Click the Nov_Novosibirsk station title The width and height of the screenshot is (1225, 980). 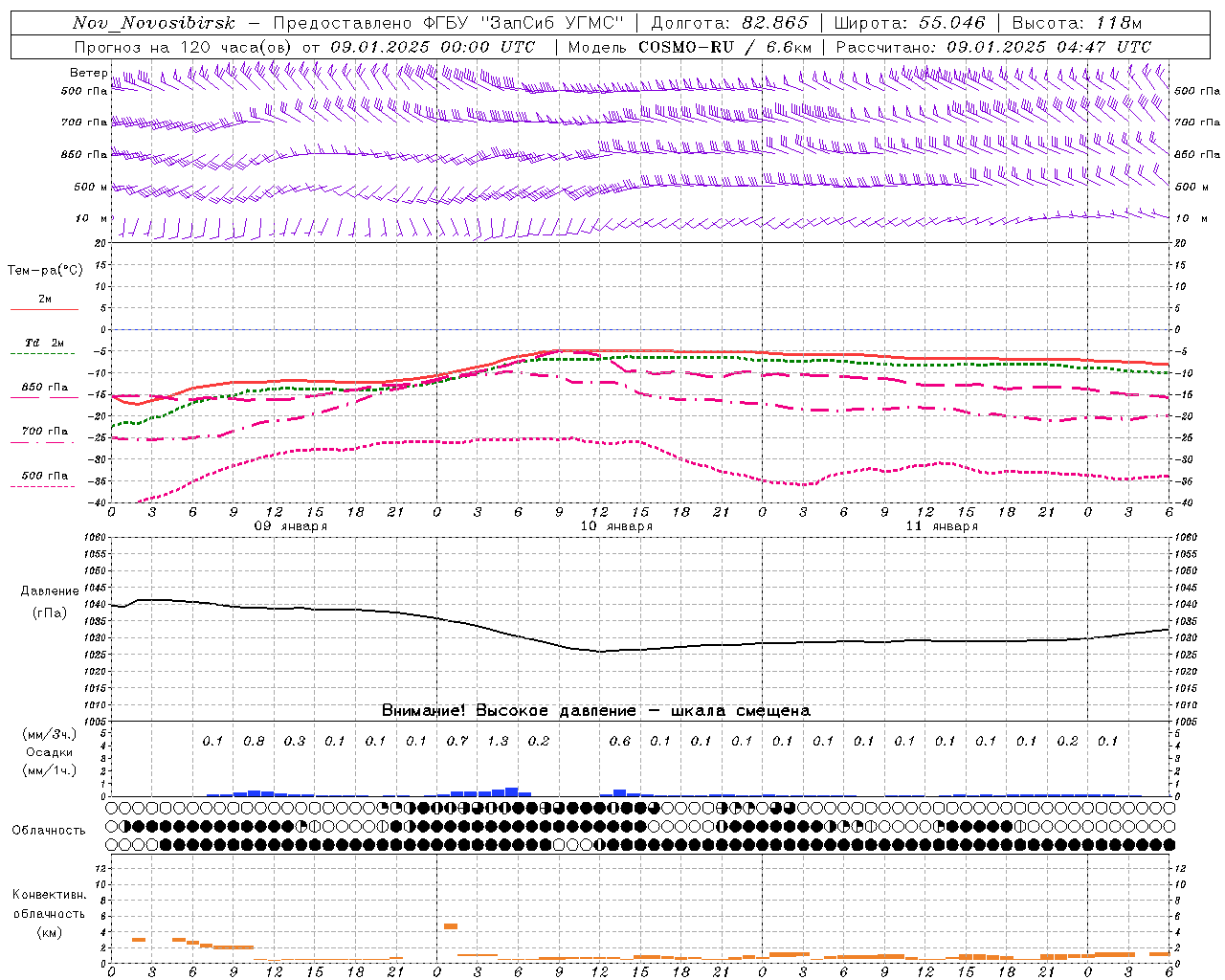pos(154,24)
